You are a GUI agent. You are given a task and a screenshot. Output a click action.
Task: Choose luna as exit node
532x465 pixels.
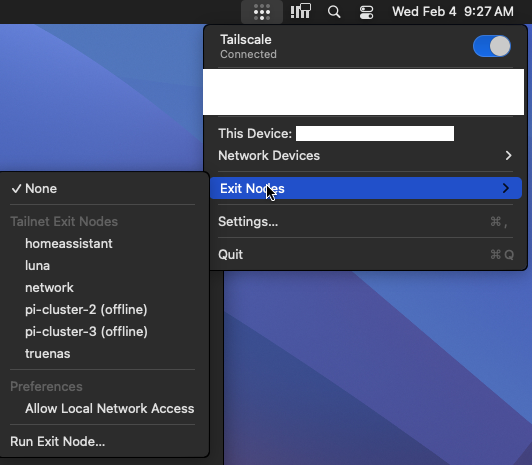pyautogui.click(x=102, y=266)
